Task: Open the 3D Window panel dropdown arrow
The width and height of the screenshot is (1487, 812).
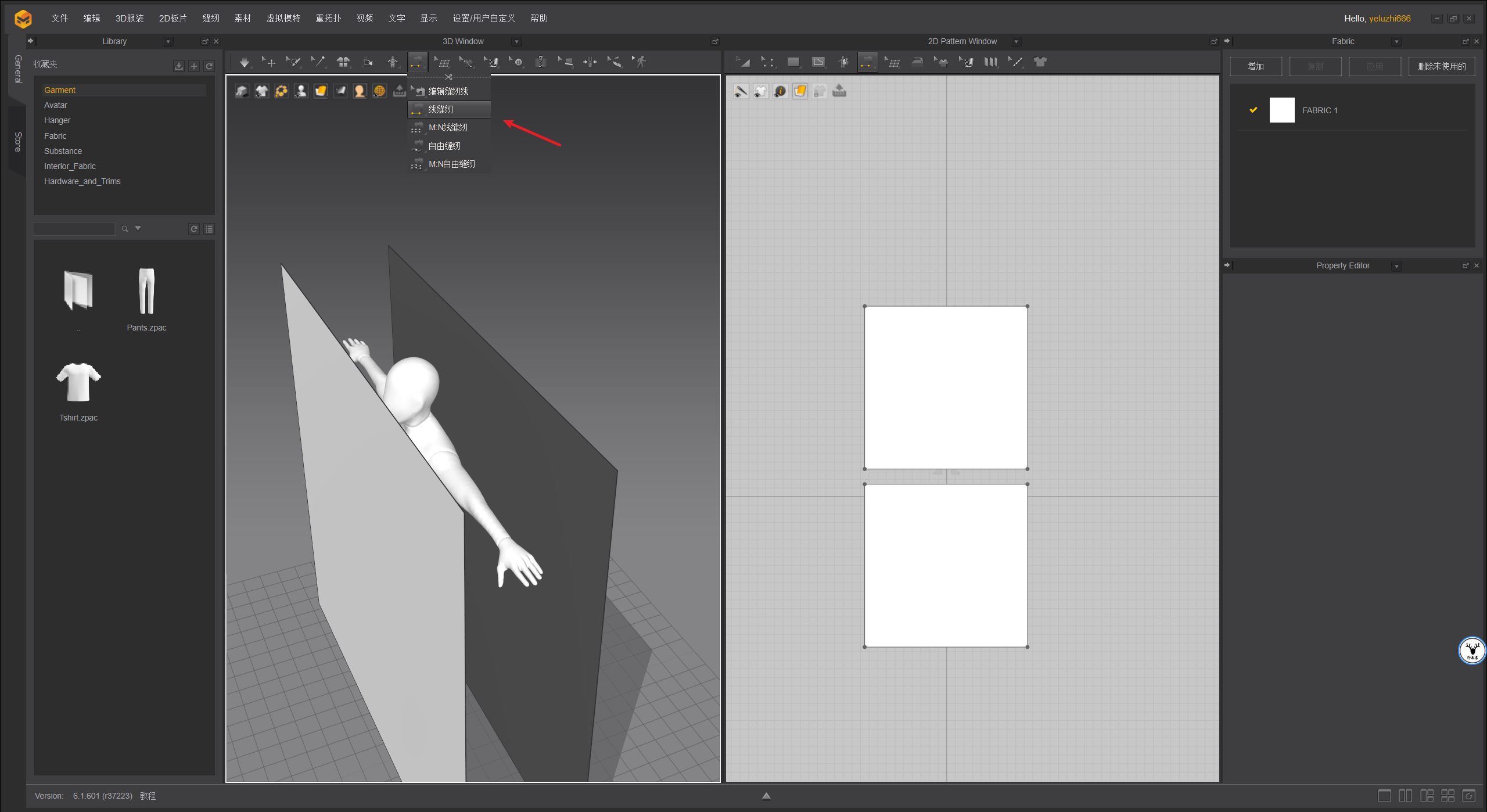Action: [516, 42]
